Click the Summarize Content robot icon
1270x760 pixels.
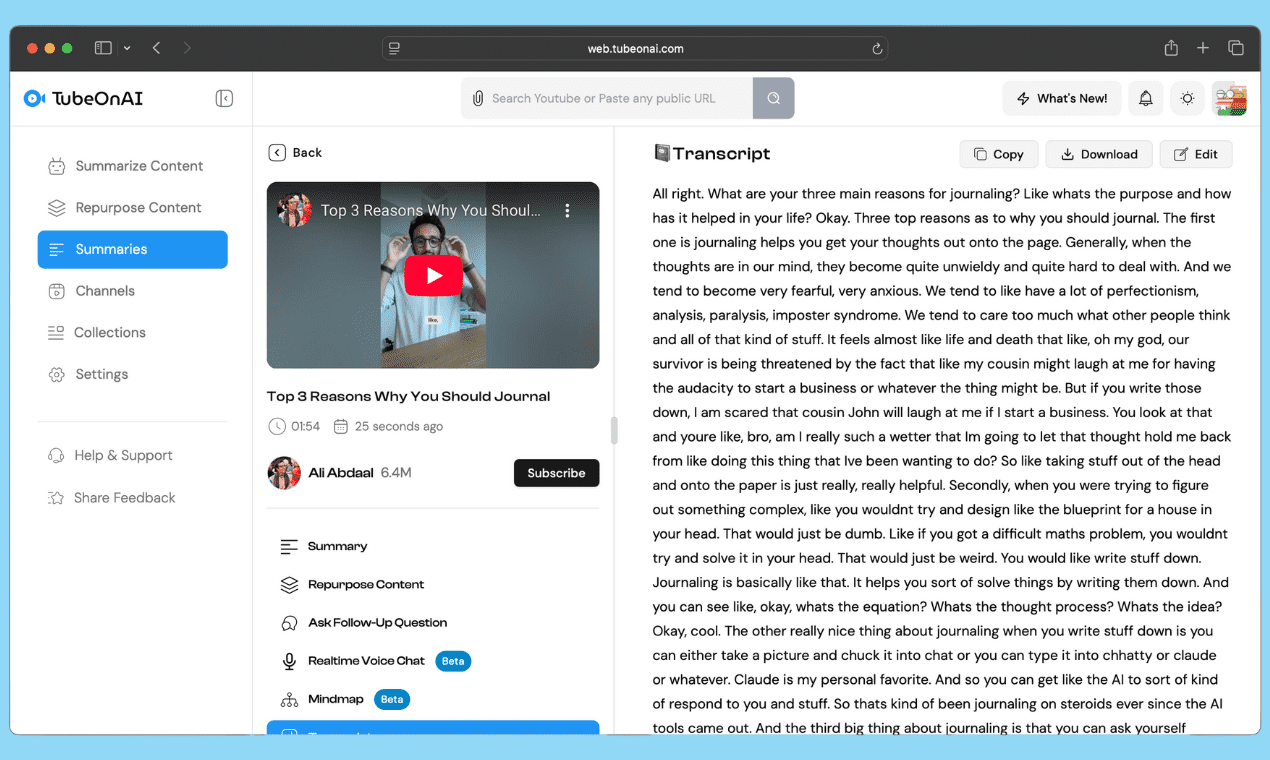click(57, 166)
